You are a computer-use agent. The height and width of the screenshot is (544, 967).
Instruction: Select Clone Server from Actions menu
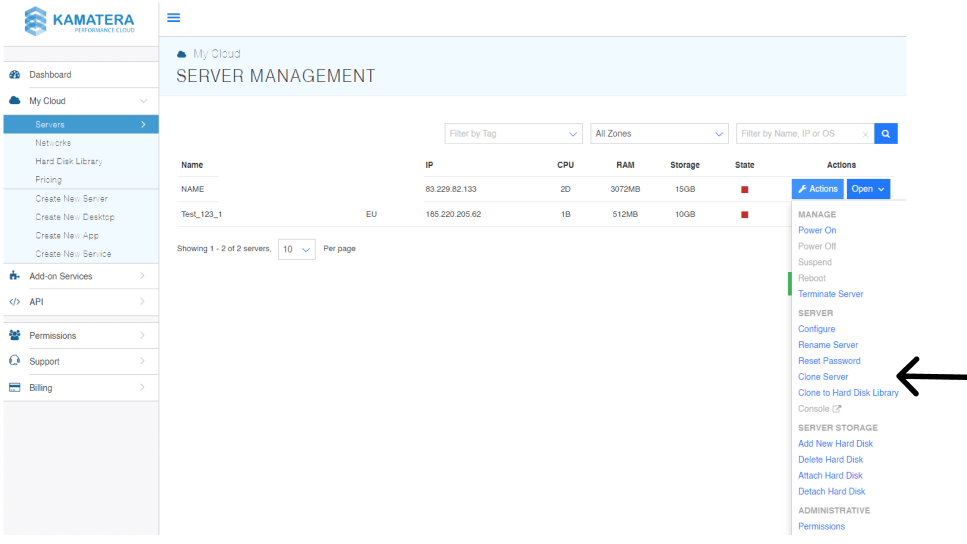(x=823, y=377)
